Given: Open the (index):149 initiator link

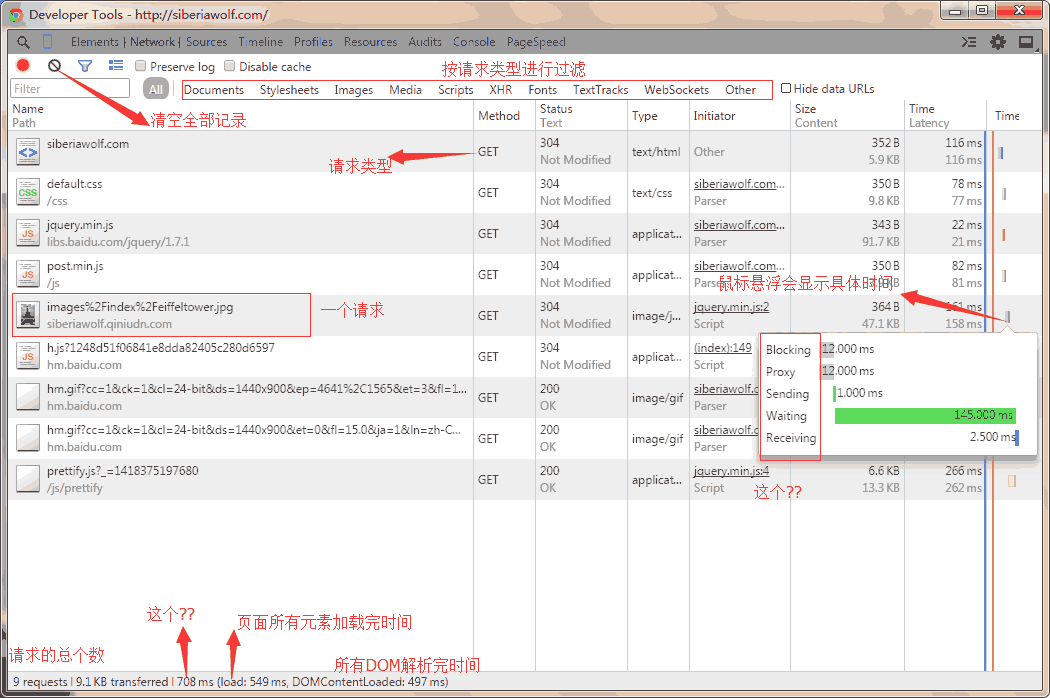Looking at the screenshot, I should point(723,348).
